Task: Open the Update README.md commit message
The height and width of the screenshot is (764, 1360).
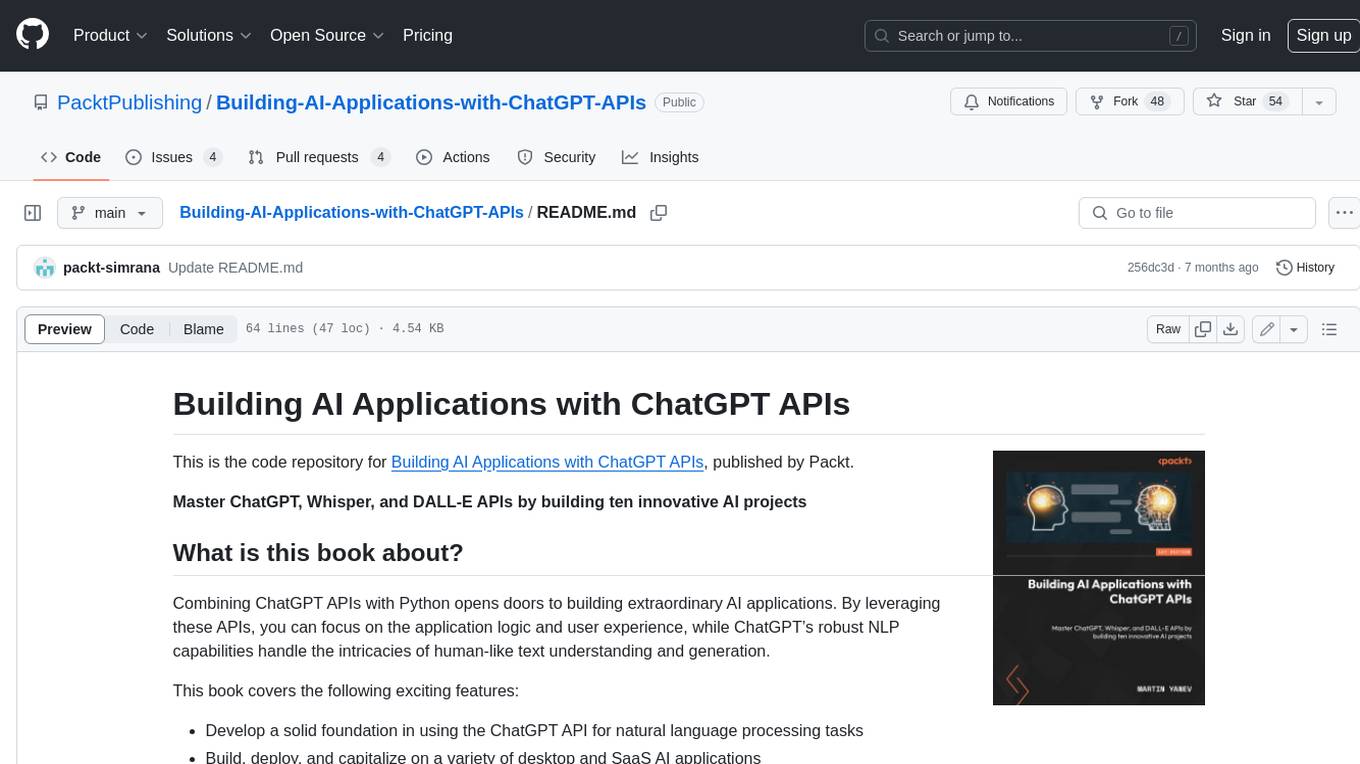Action: (235, 268)
